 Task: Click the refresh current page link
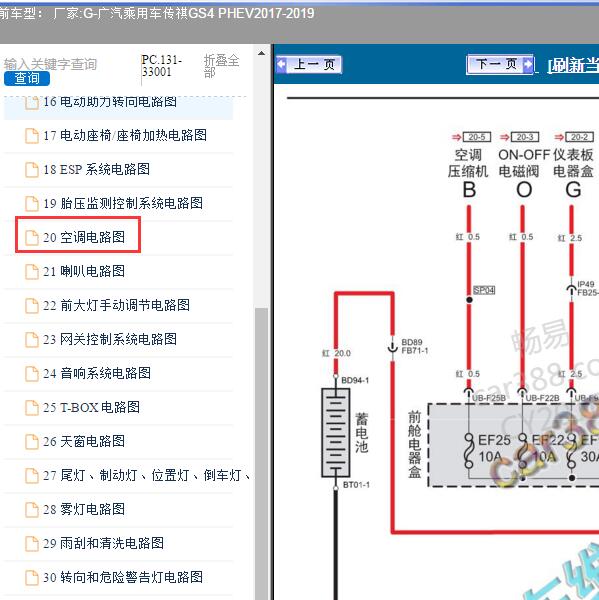click(x=573, y=65)
